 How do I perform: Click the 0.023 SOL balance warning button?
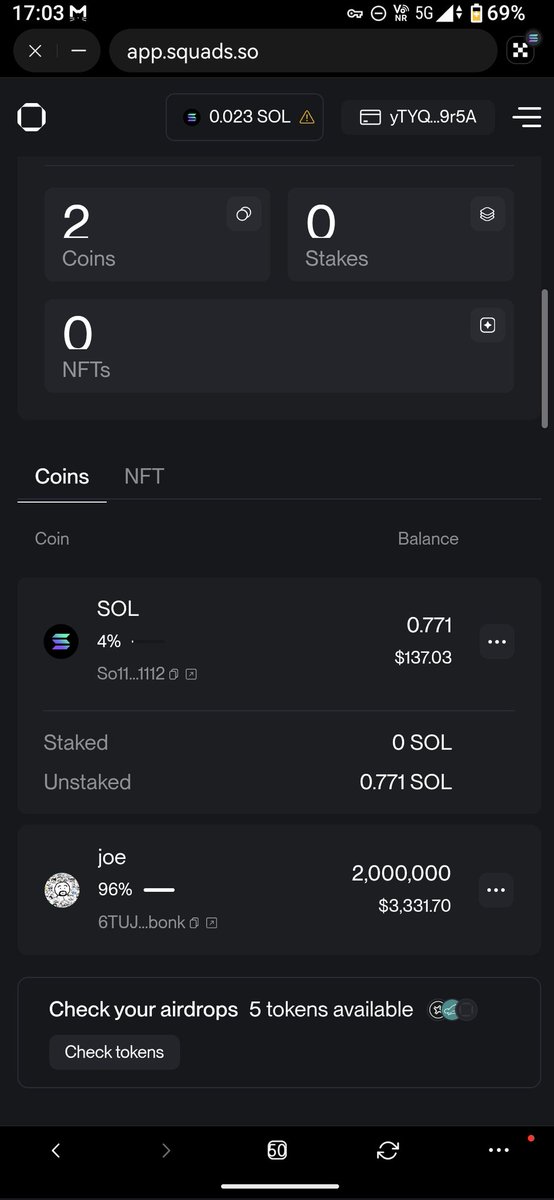click(x=245, y=117)
